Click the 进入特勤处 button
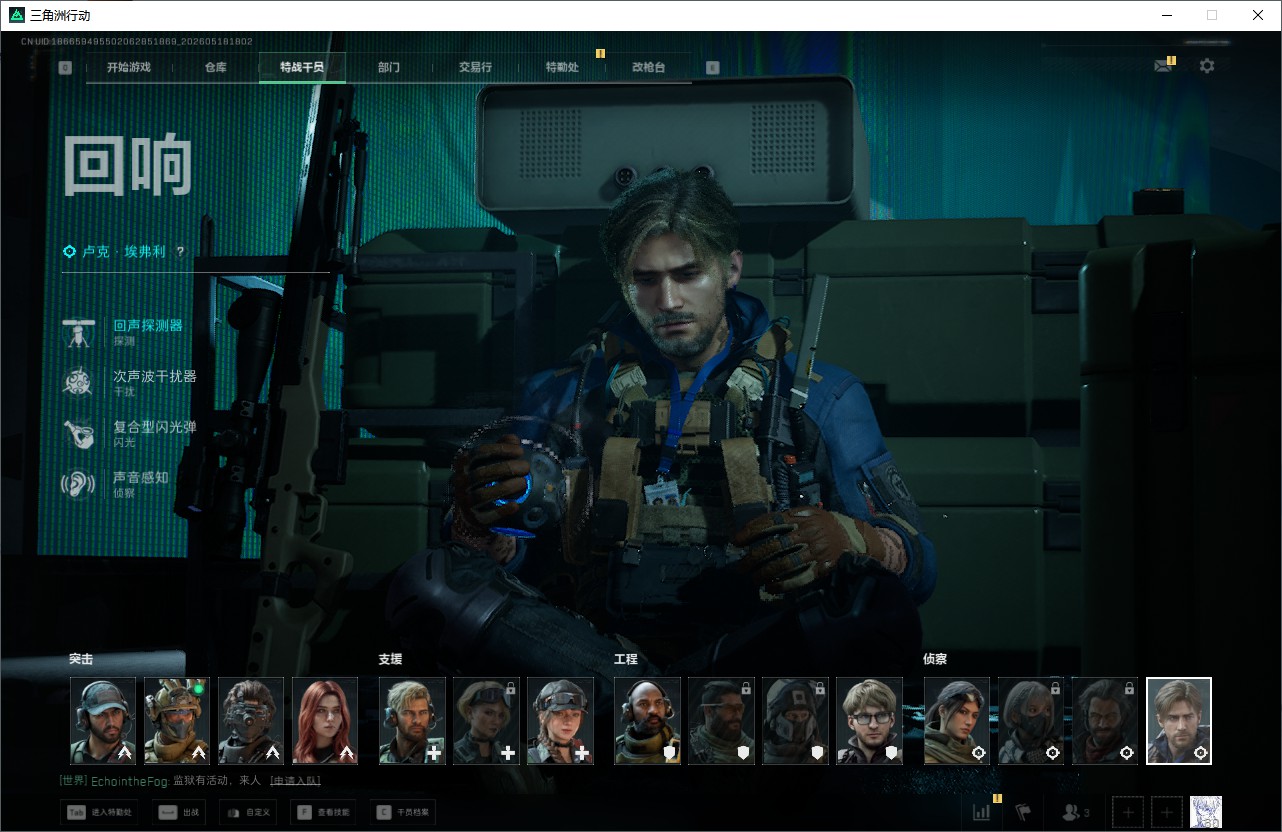Image resolution: width=1282 pixels, height=832 pixels. click(99, 812)
